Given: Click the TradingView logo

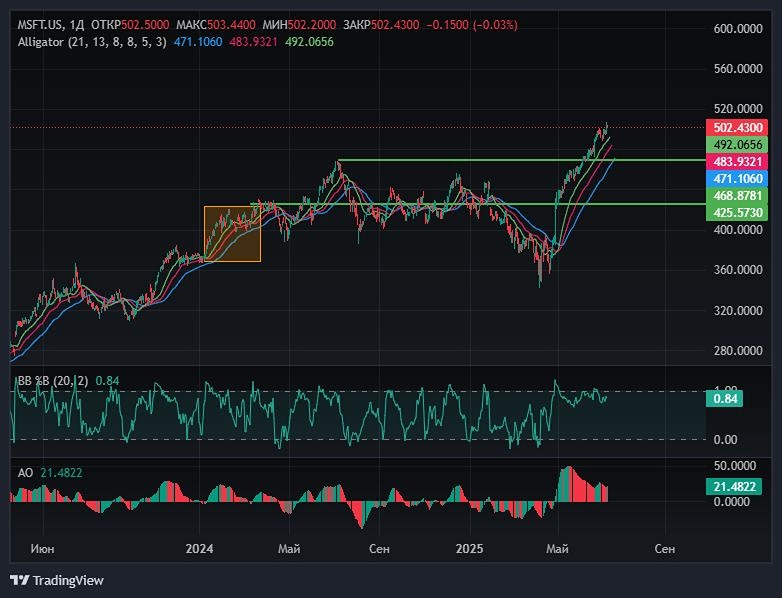Looking at the screenshot, I should click(x=57, y=580).
